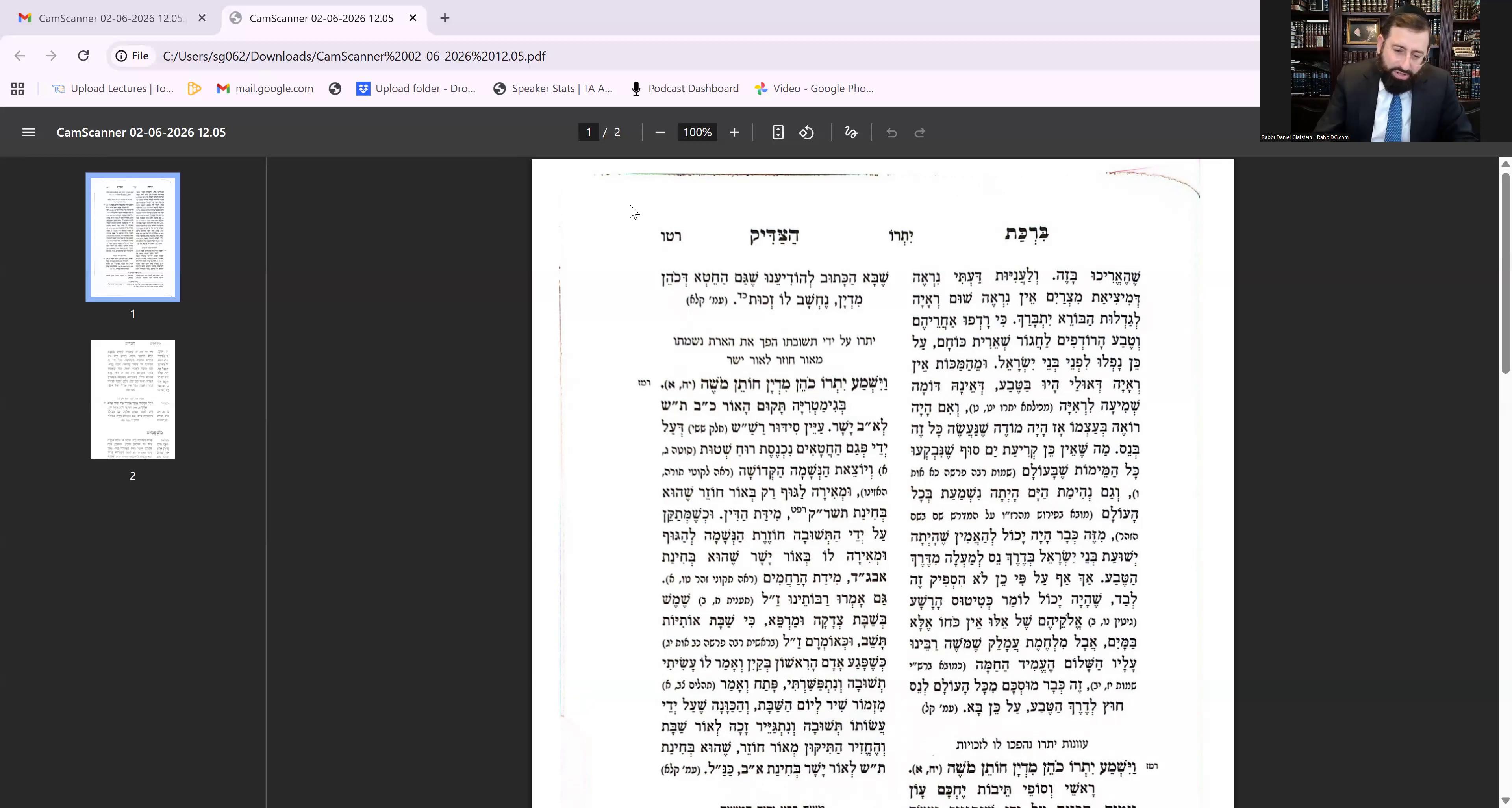
Task: Rotate the PDF counterclockwise
Action: pyautogui.click(x=806, y=133)
